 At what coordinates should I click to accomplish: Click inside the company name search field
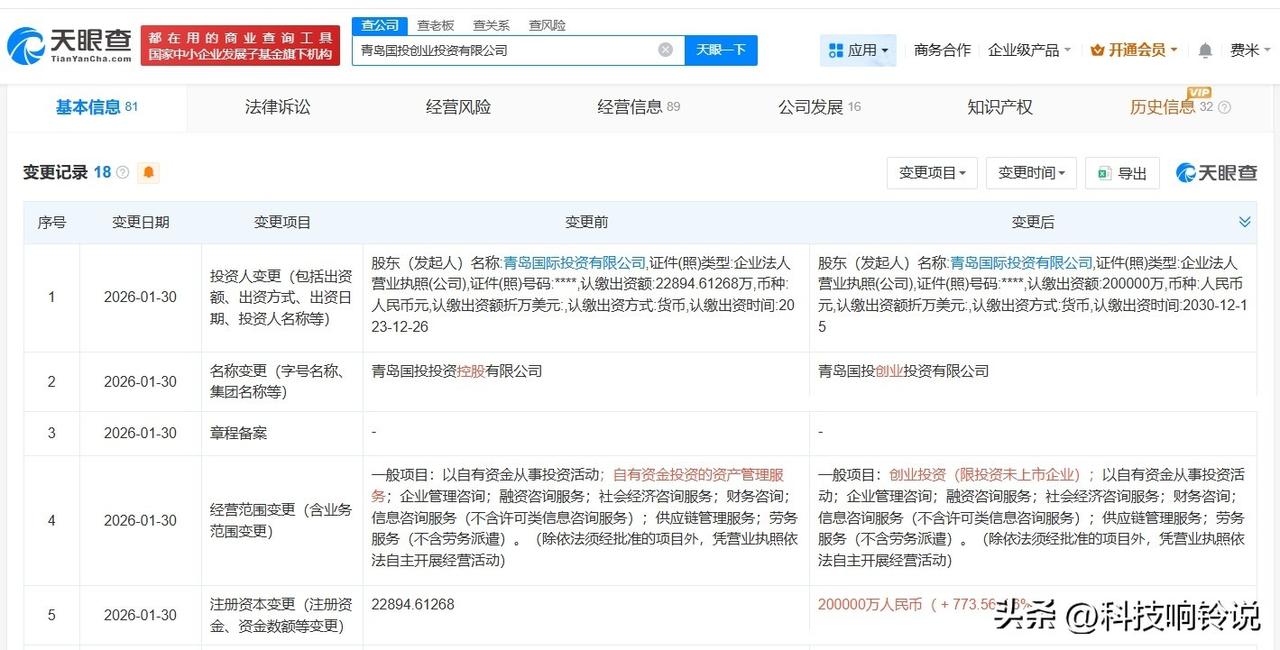[500, 49]
